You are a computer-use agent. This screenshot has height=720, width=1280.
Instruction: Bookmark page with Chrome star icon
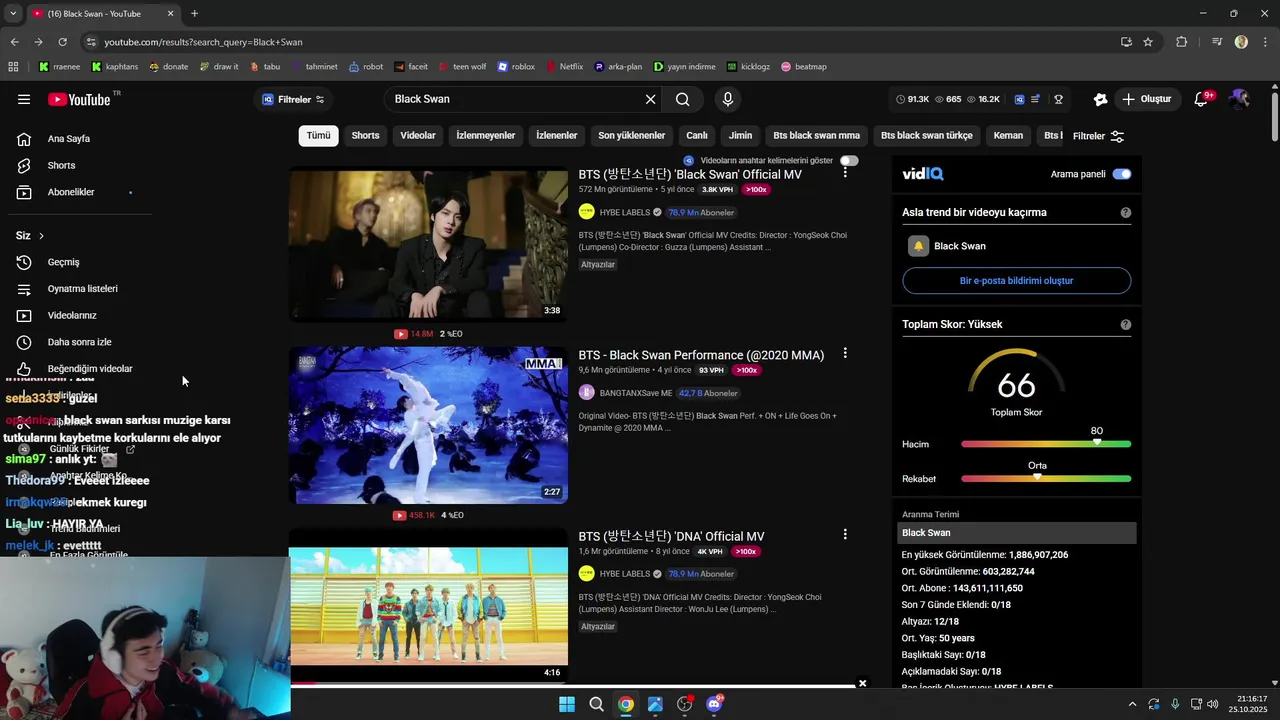(x=1148, y=42)
